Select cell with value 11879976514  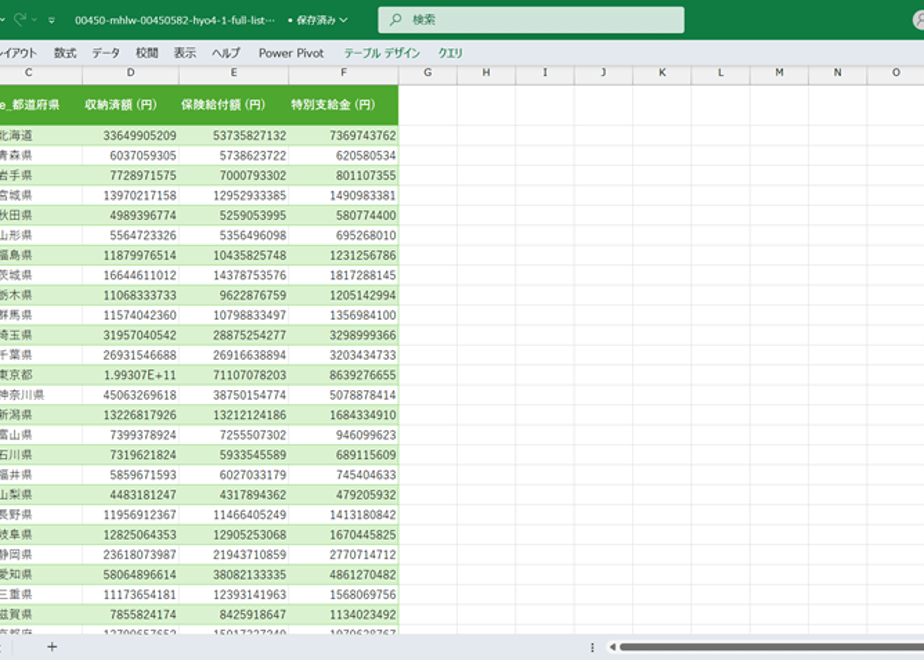pos(131,256)
